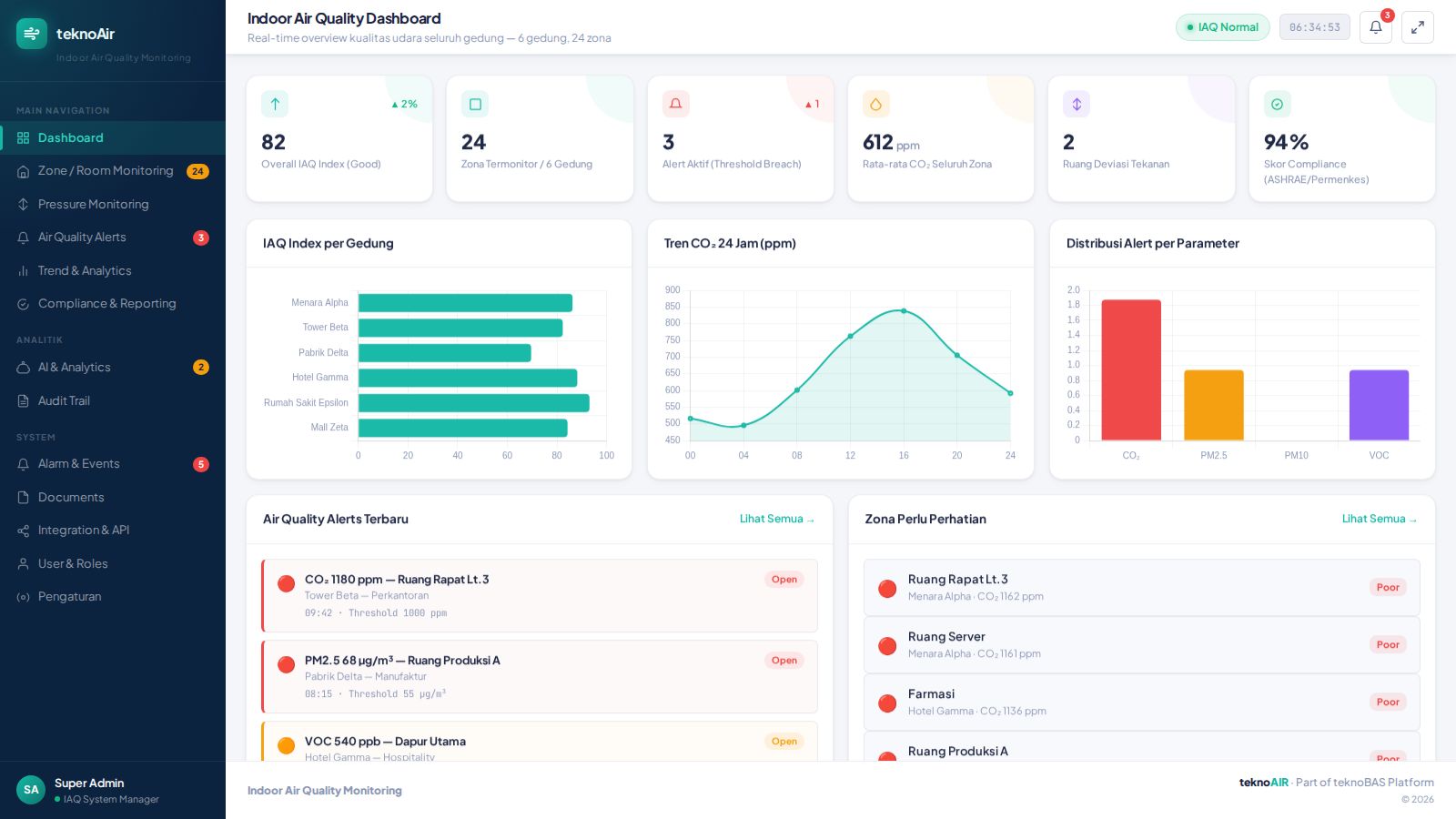Click the 24 badge on Zone / Room Monitoring
The height and width of the screenshot is (819, 1456).
coord(197,171)
